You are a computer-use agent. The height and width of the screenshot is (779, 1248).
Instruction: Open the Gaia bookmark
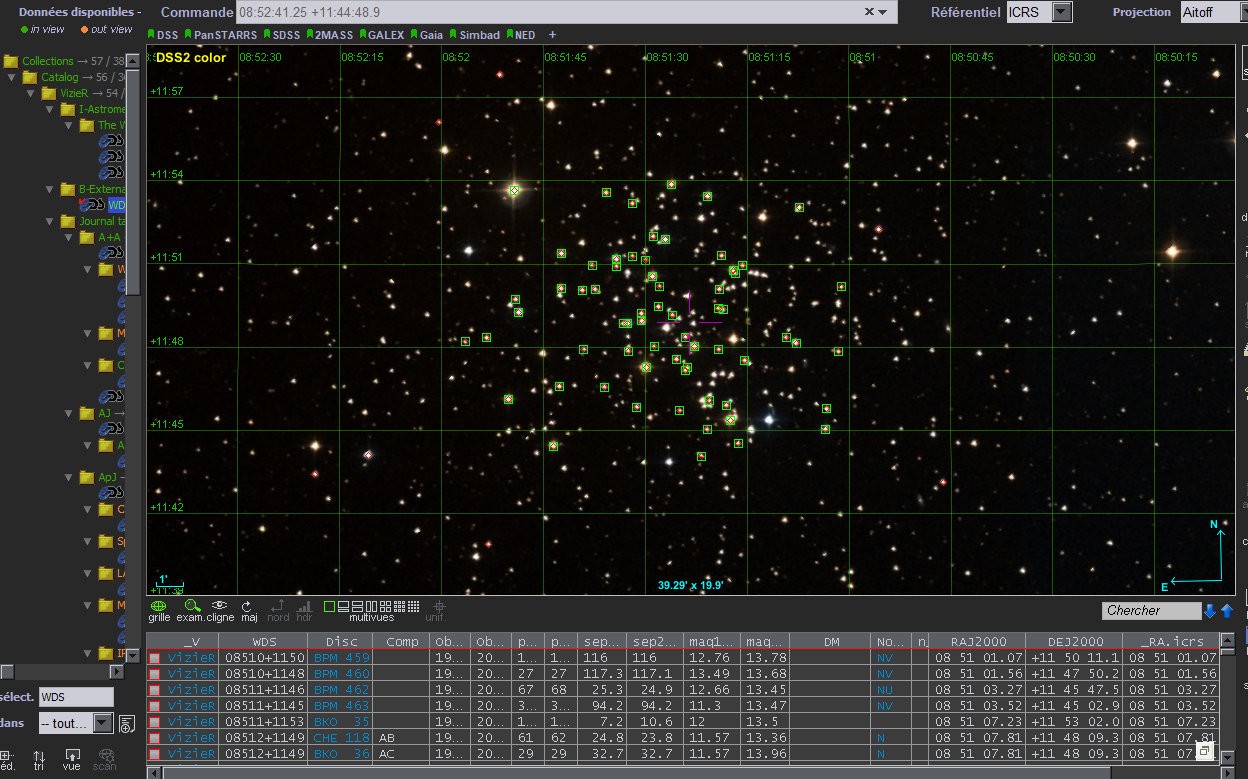427,35
